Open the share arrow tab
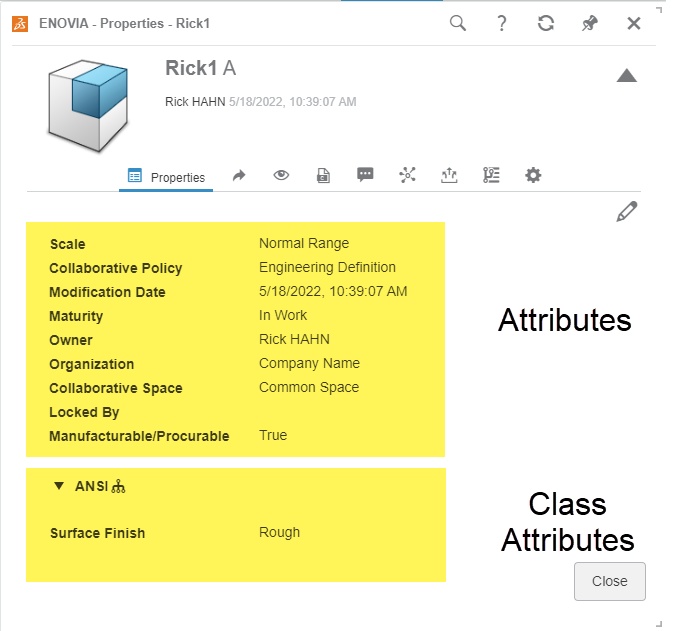The image size is (697, 631). click(239, 176)
